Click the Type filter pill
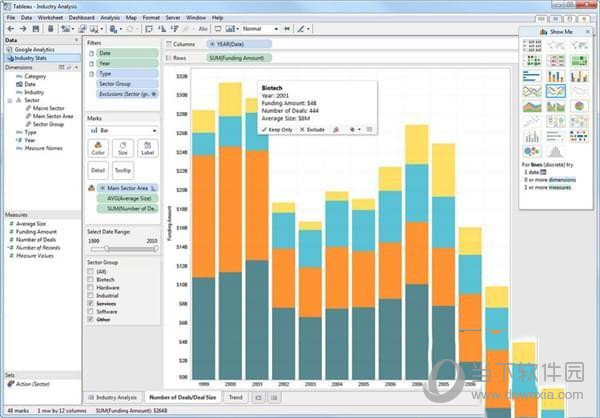The height and width of the screenshot is (418, 600). coord(127,73)
